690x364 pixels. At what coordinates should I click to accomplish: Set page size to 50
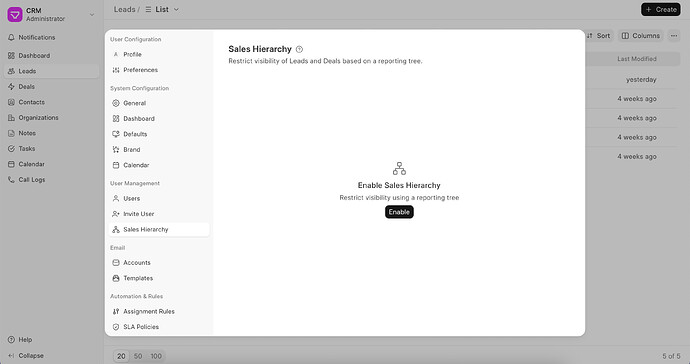138,356
